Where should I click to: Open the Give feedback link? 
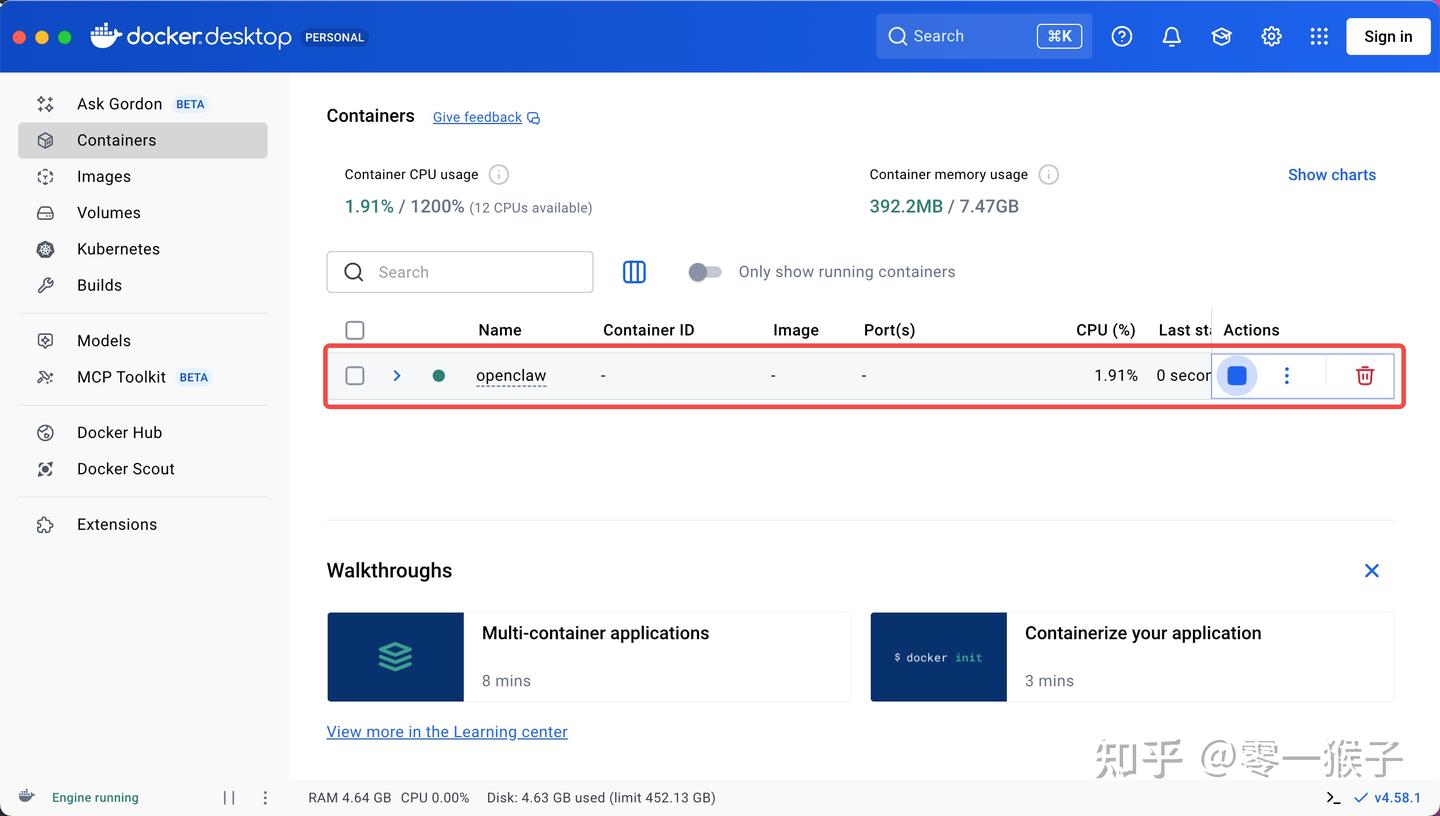click(477, 117)
